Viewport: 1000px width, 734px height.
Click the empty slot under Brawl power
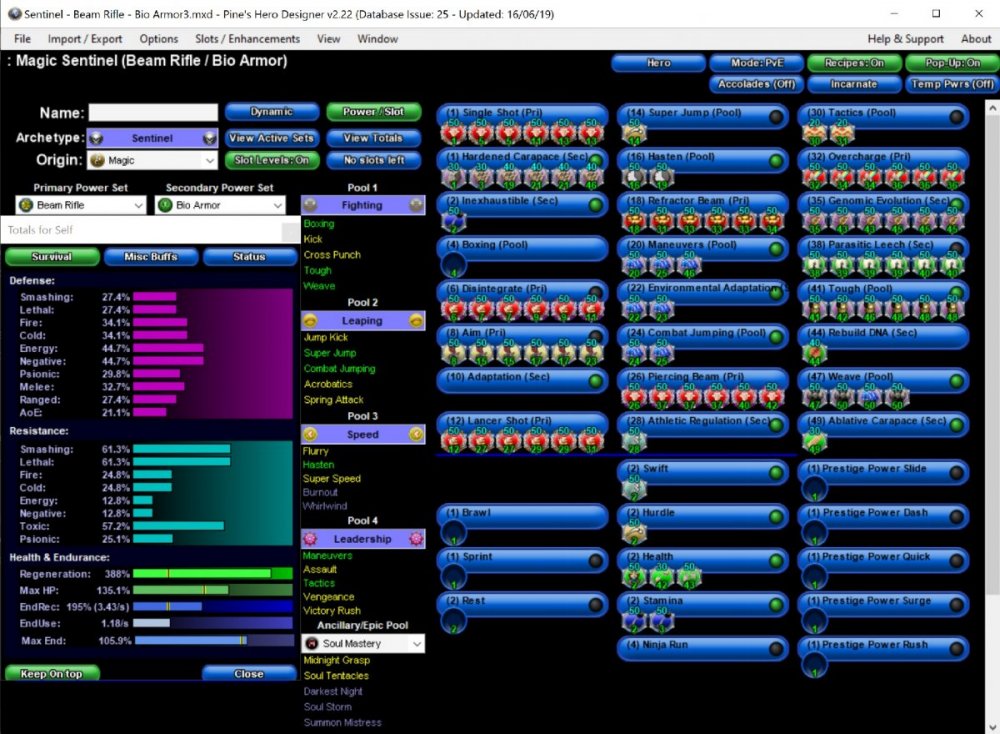[453, 531]
